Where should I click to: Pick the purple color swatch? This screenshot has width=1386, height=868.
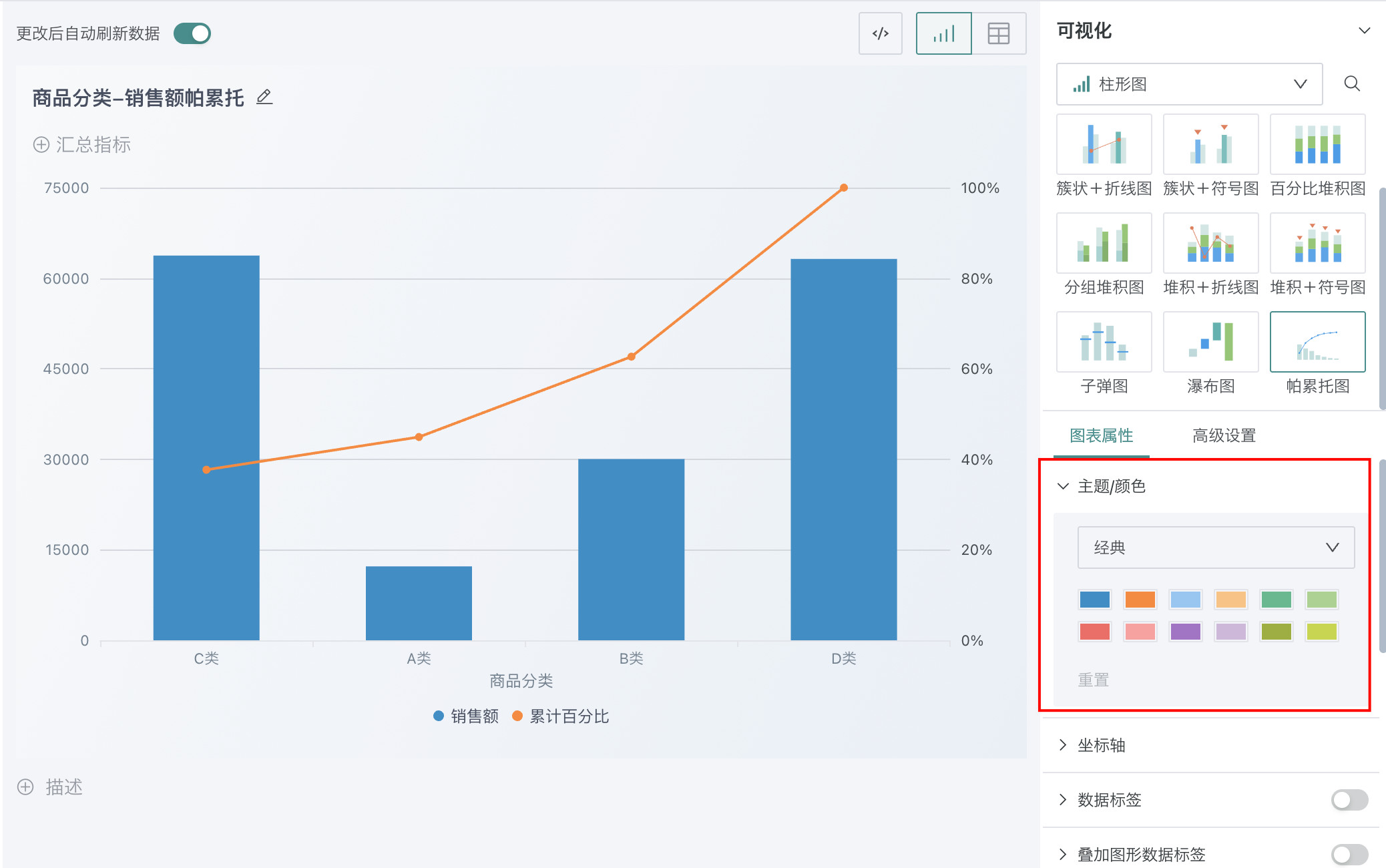(1185, 631)
